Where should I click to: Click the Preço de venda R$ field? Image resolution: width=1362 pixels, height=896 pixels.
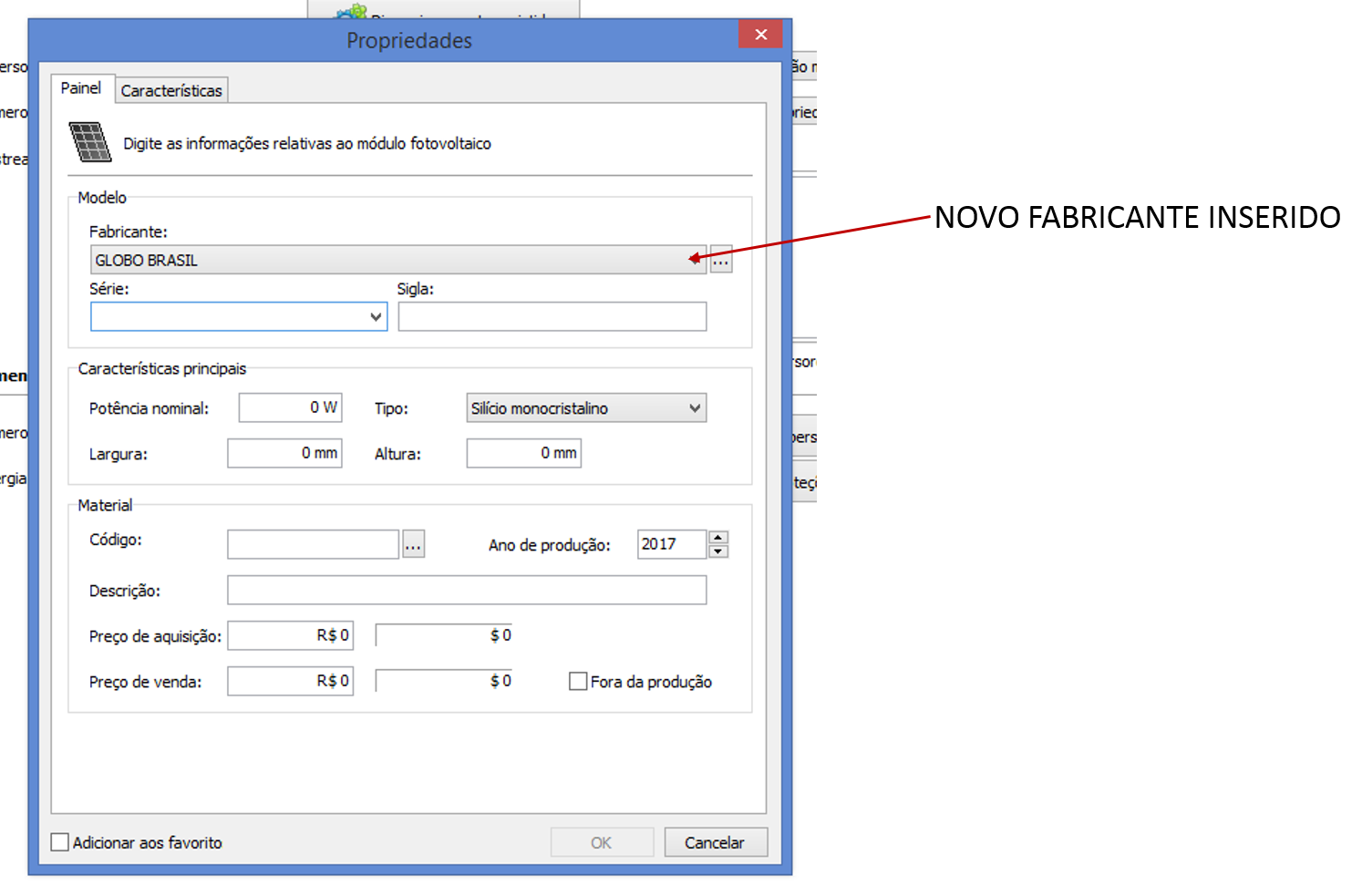tap(289, 681)
